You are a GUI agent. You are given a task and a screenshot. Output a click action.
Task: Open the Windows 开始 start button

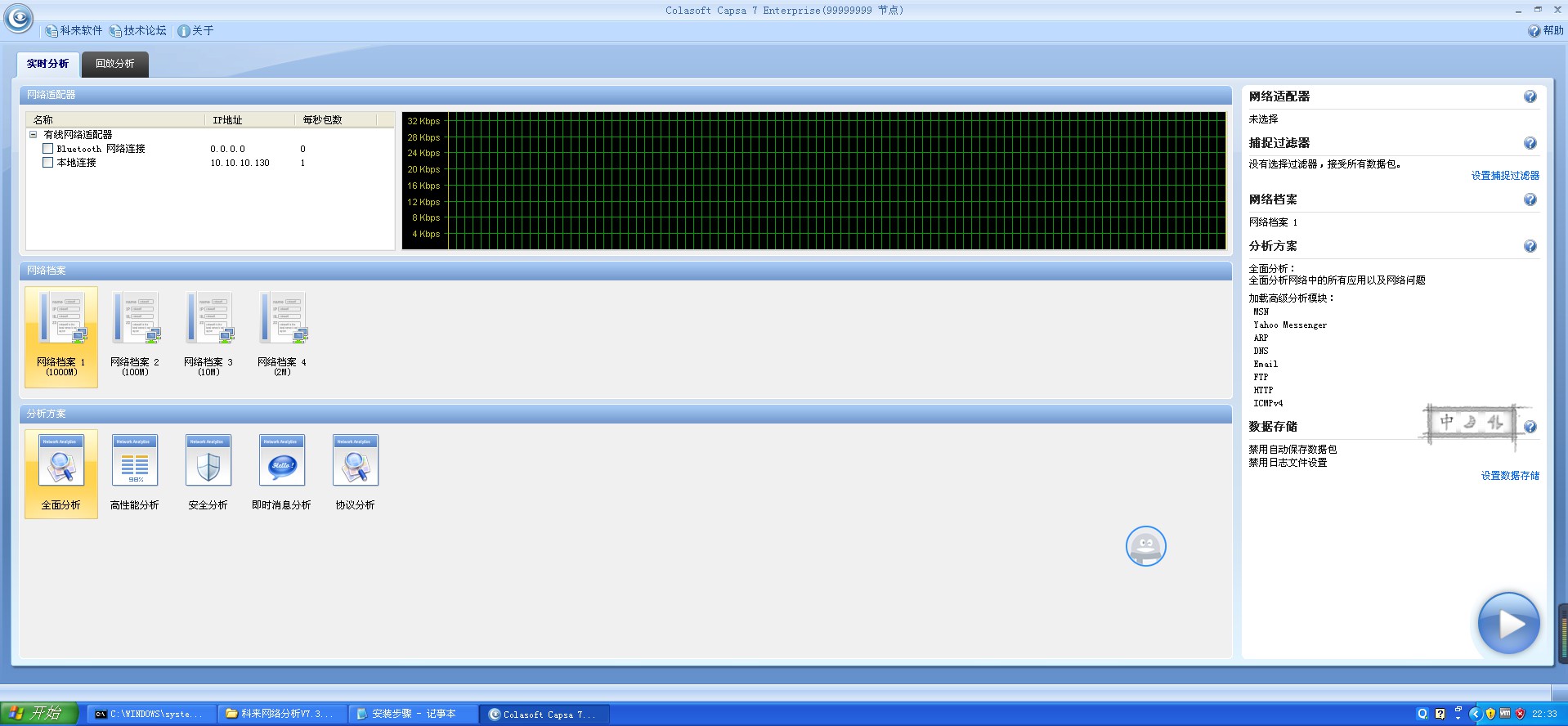(x=39, y=714)
